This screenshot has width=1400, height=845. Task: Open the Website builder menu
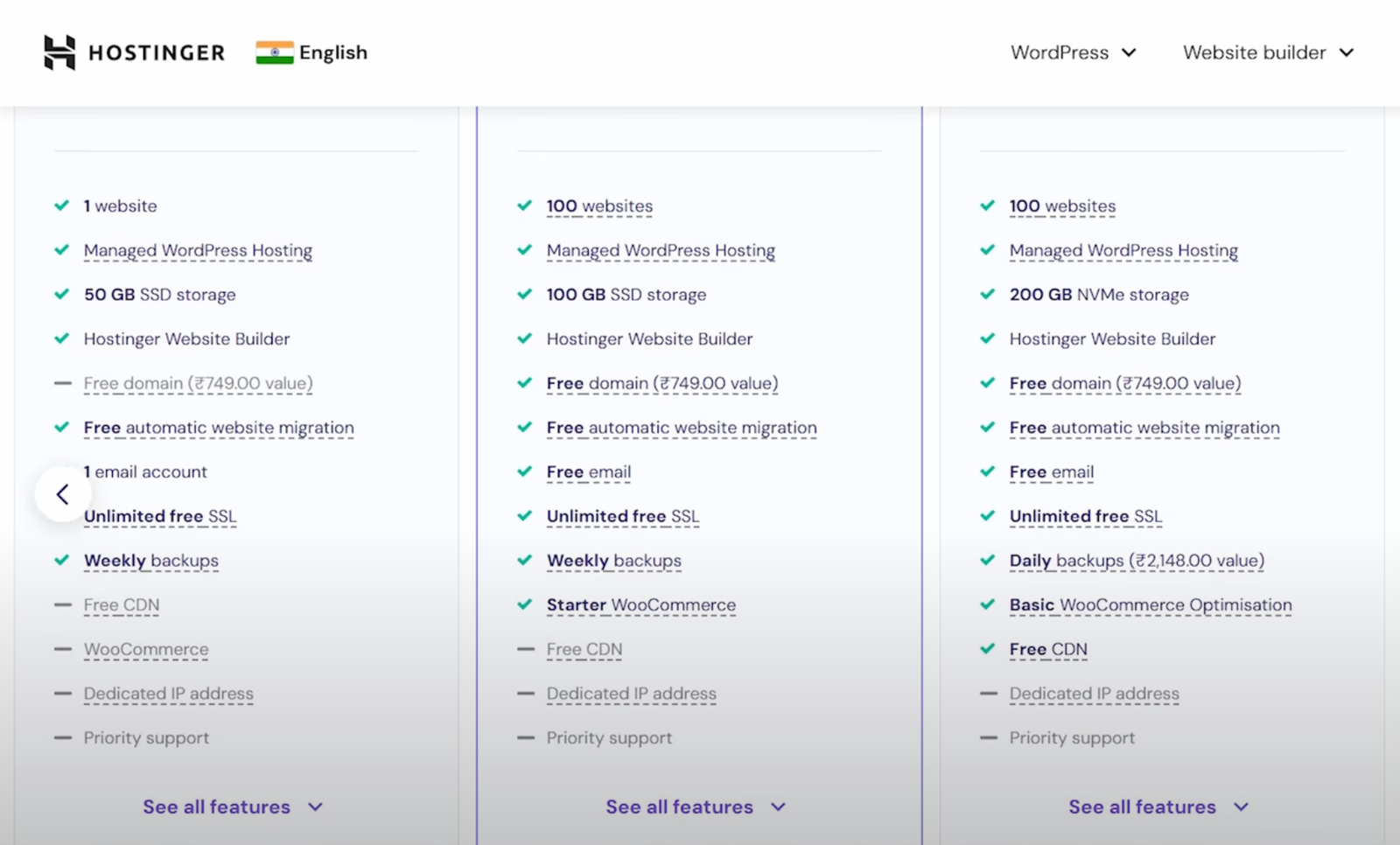(1269, 52)
